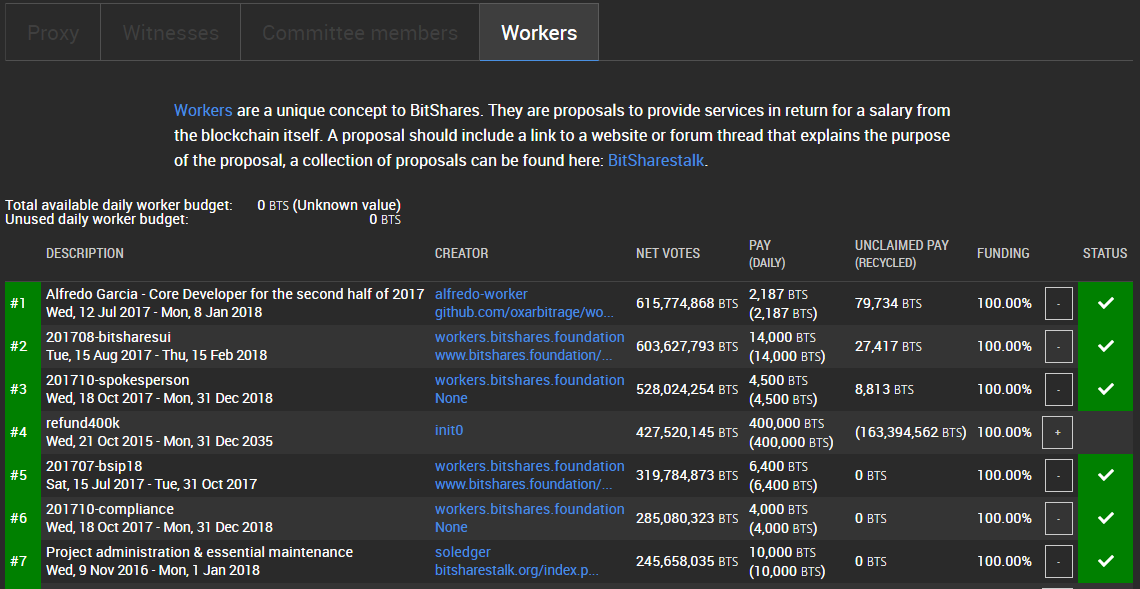The image size is (1140, 589).
Task: Click net votes value 427,520,145 BTS
Action: pos(686,433)
